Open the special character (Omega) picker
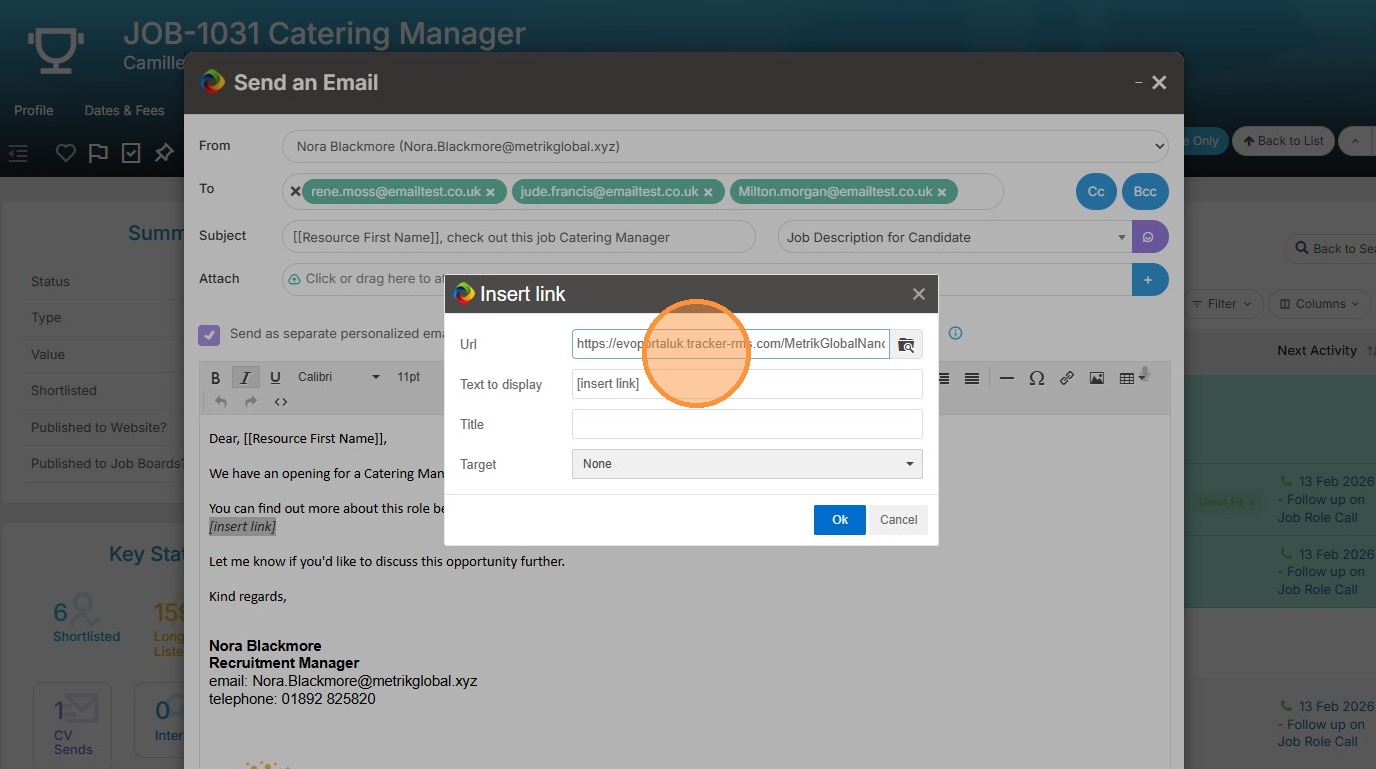 [x=1037, y=378]
